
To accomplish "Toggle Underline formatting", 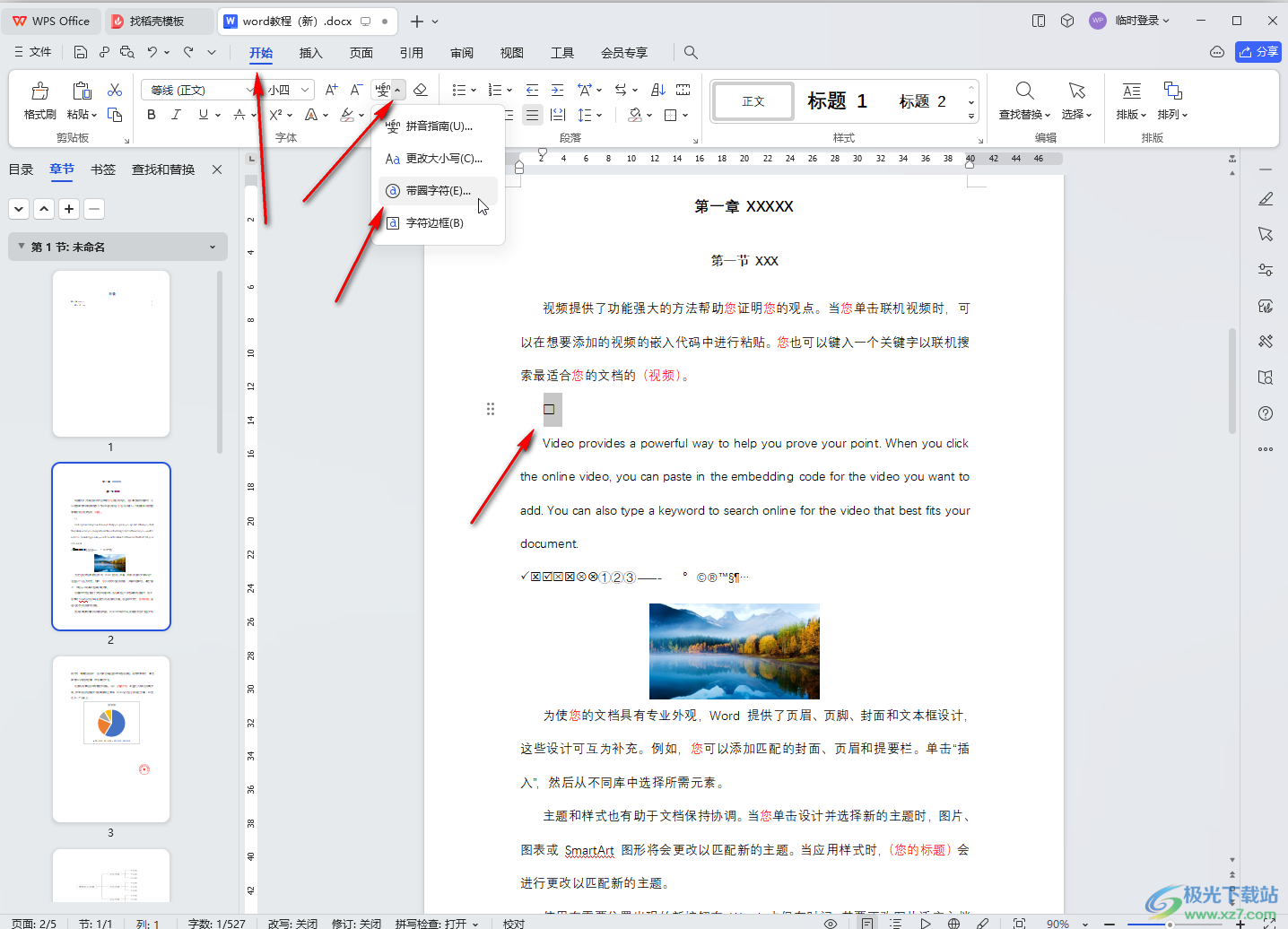I will pos(204,114).
